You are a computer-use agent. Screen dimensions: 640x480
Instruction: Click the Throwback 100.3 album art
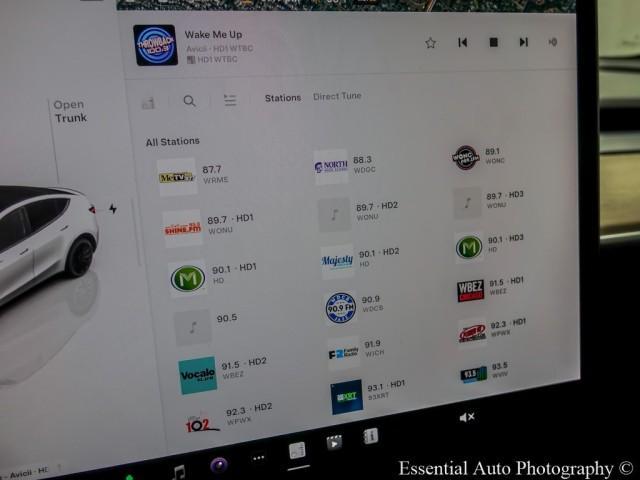pyautogui.click(x=156, y=45)
